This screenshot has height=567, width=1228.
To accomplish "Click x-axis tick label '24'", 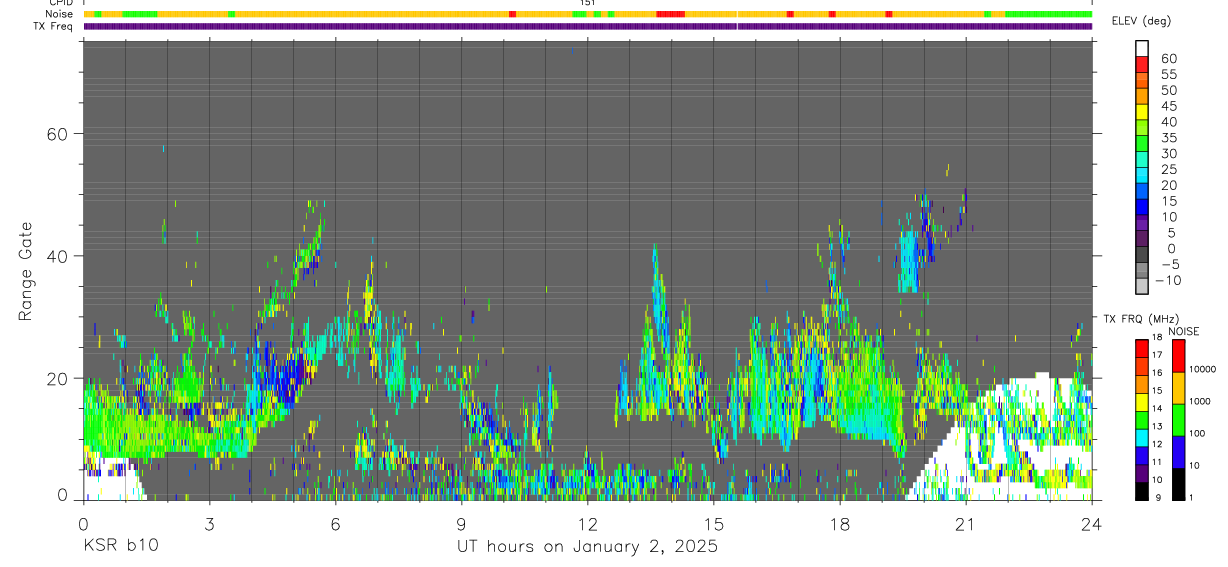I will [x=1091, y=524].
